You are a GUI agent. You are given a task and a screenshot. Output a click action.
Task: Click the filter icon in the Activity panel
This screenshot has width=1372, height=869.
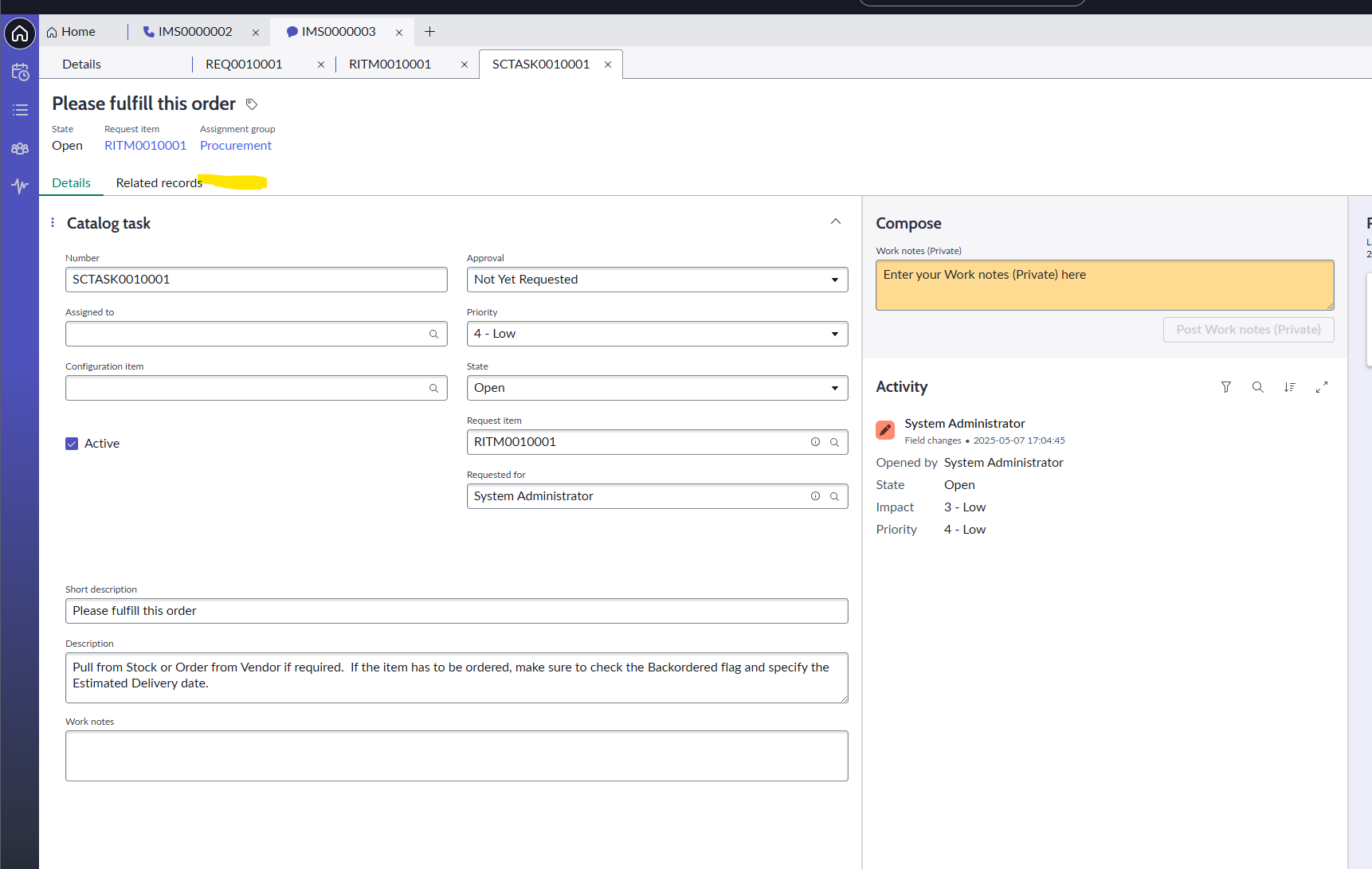point(1226,387)
